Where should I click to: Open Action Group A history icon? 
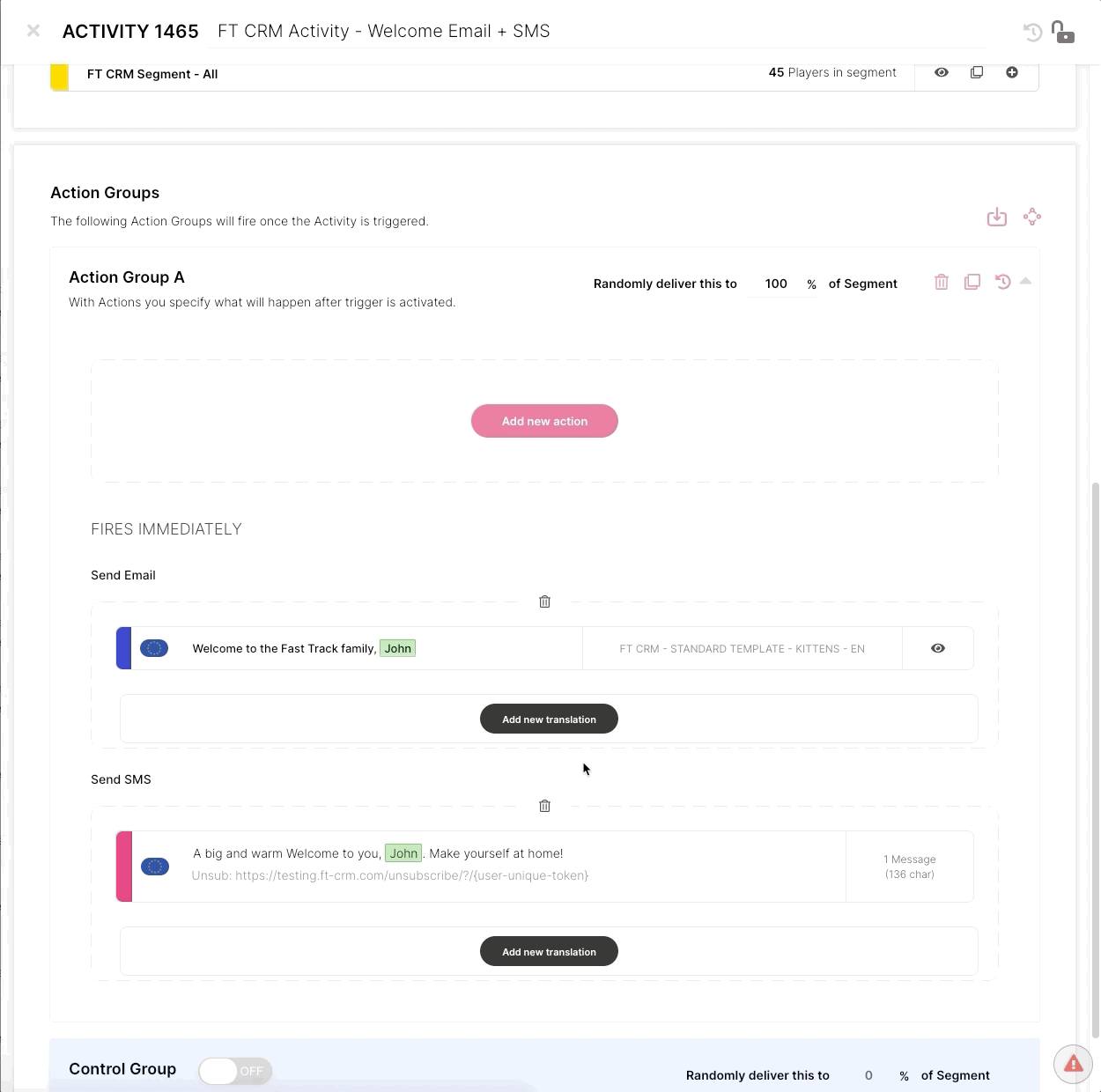coord(1002,282)
